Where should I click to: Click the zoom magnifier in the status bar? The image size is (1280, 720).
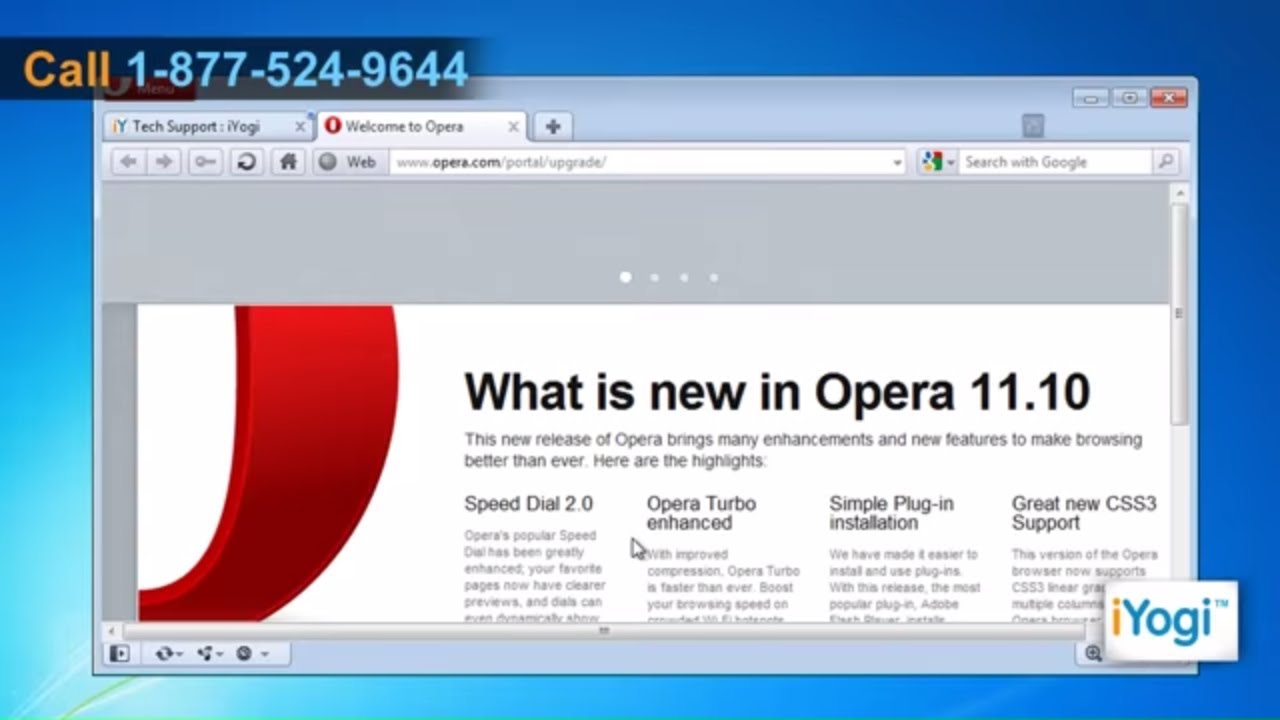(x=1093, y=653)
